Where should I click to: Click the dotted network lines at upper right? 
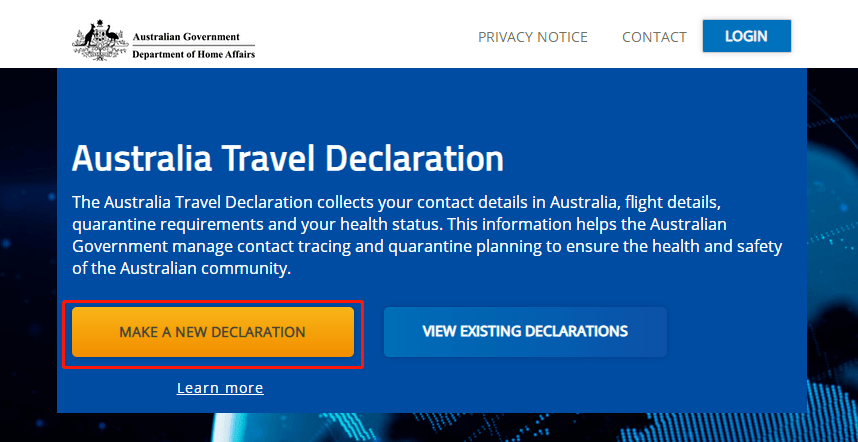pos(832,109)
